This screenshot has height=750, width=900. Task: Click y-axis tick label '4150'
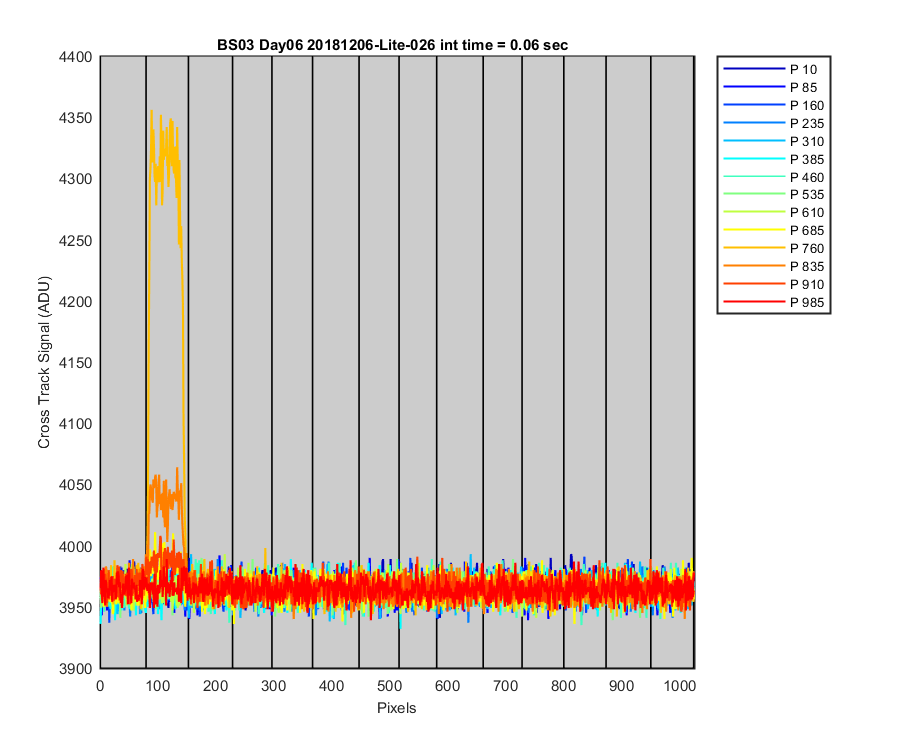click(75, 363)
